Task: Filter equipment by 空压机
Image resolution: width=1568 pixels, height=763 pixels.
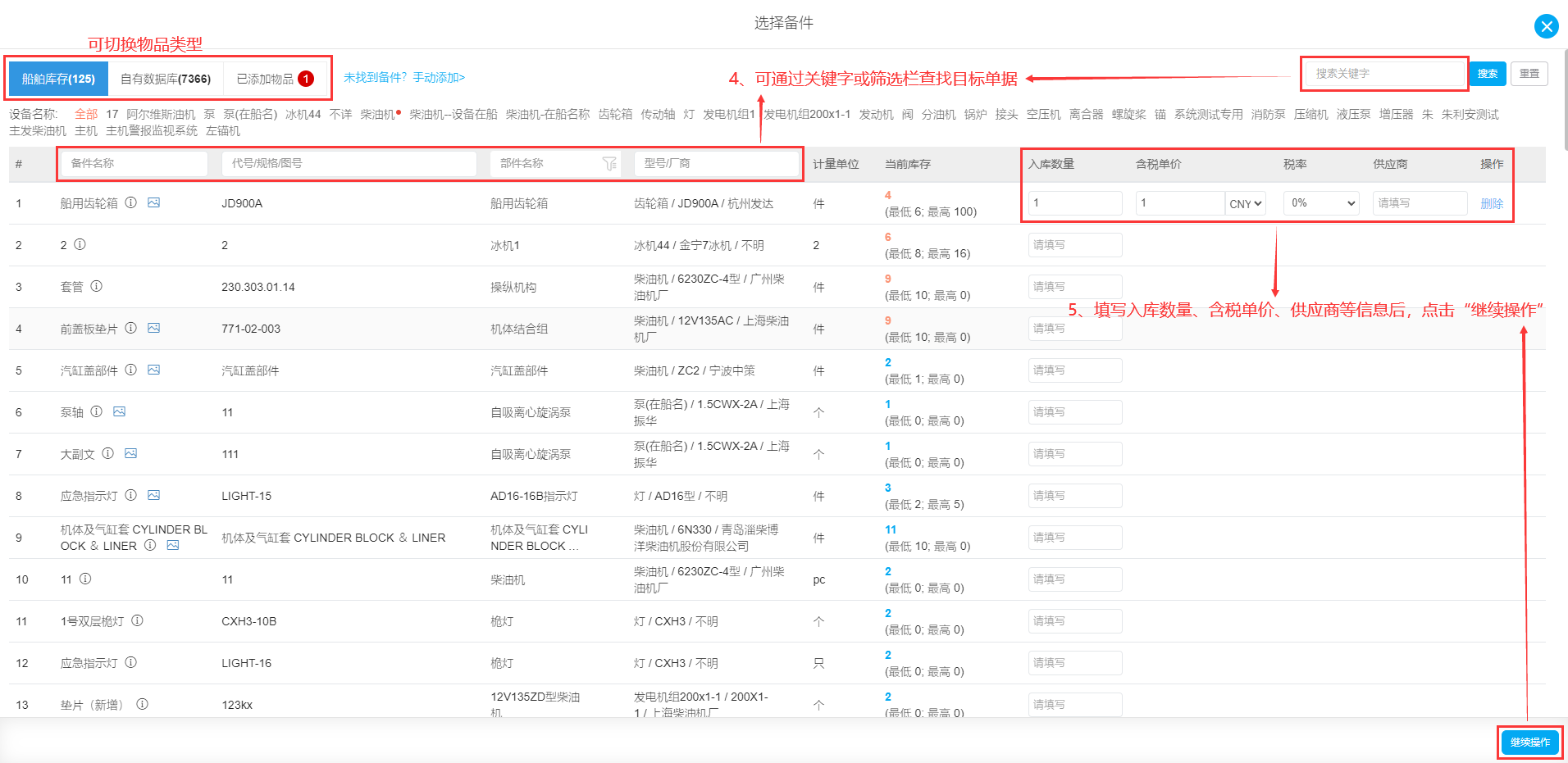Action: coord(1044,114)
